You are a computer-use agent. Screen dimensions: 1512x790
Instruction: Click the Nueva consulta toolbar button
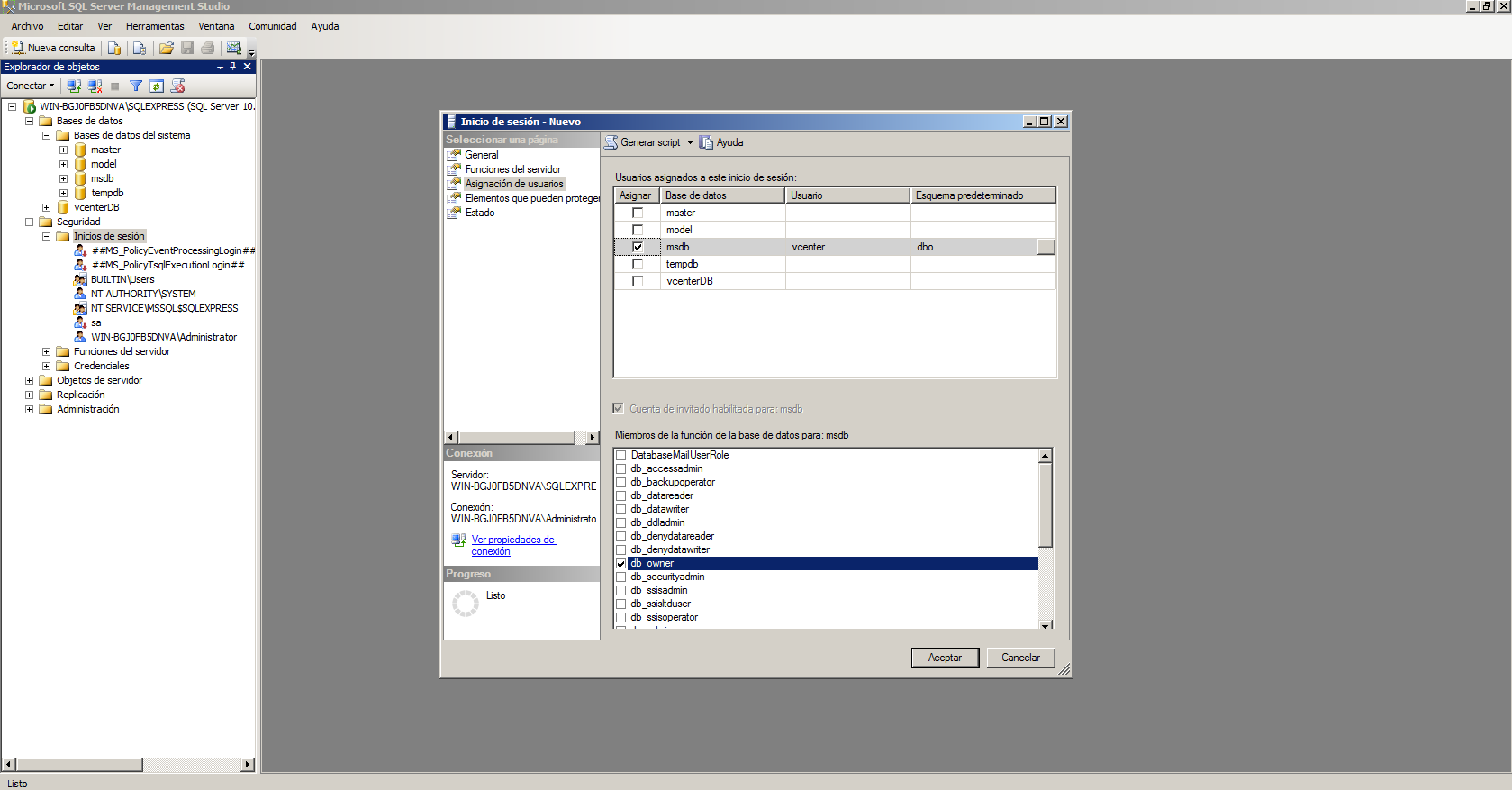point(53,48)
